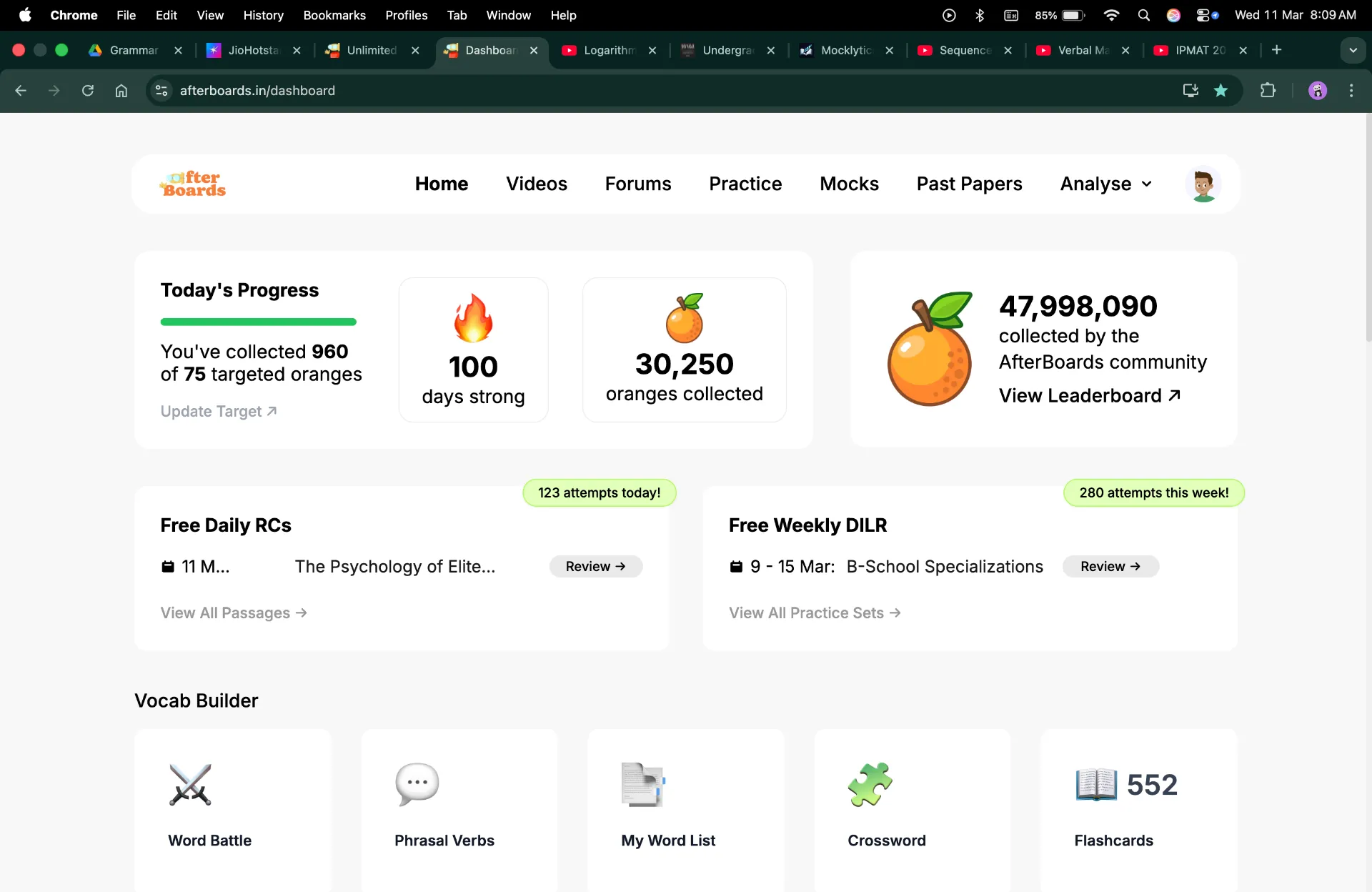Expand the Analyse dropdown
1372x892 pixels.
point(1106,184)
